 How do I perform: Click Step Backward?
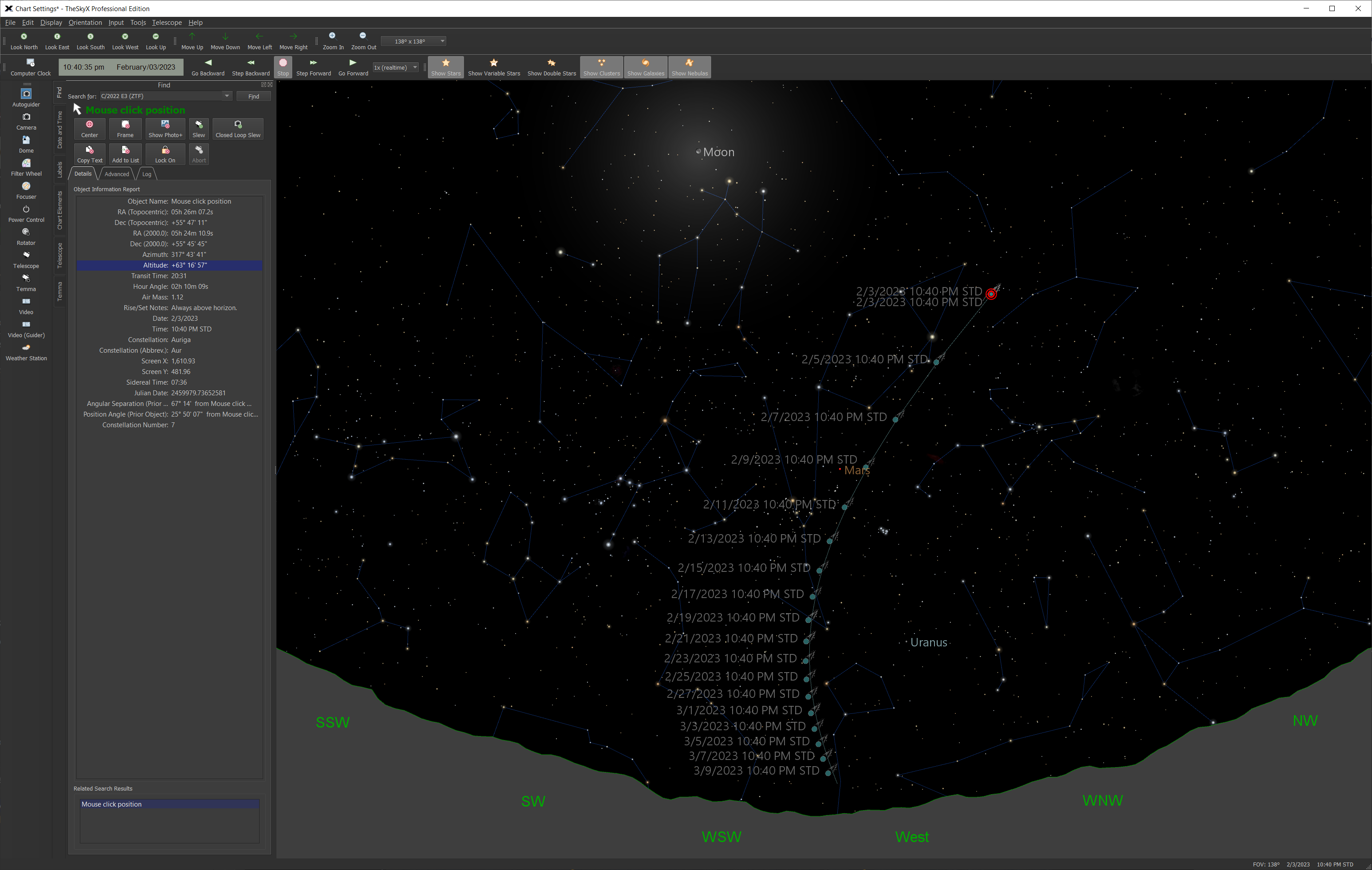point(251,67)
